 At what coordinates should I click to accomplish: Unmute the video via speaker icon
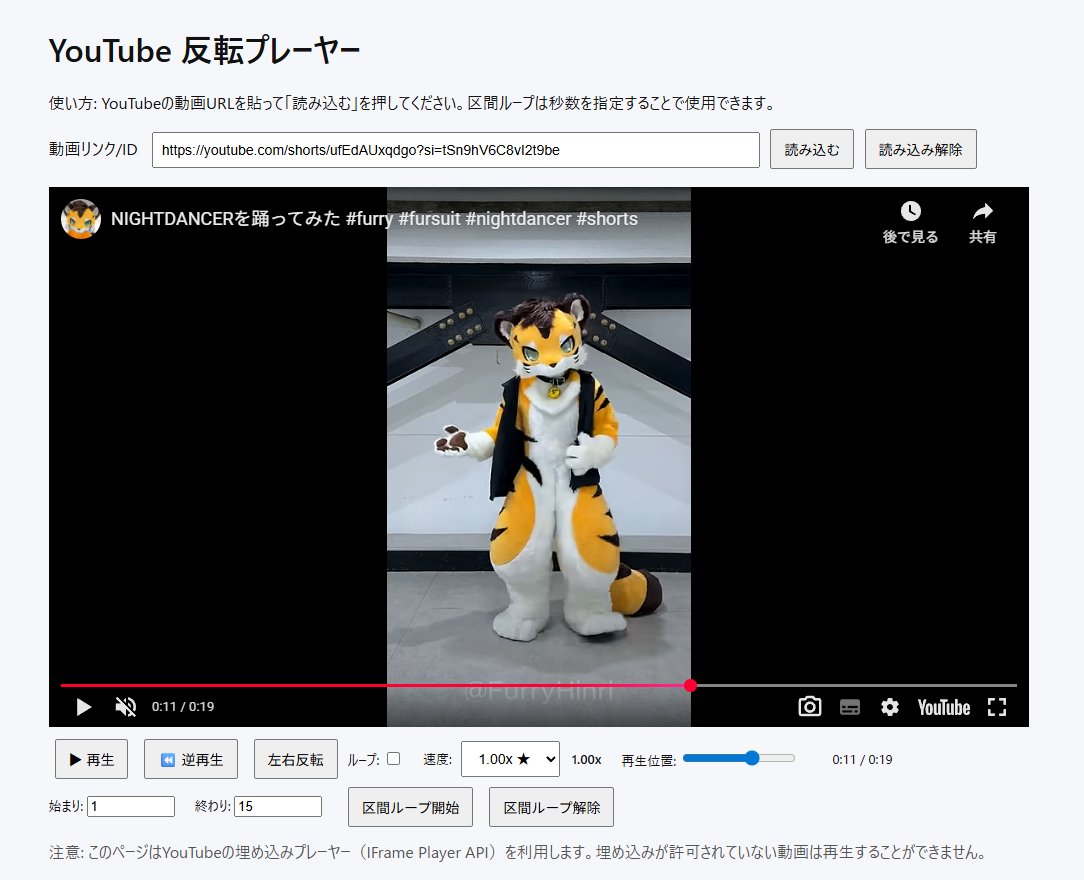coord(125,706)
